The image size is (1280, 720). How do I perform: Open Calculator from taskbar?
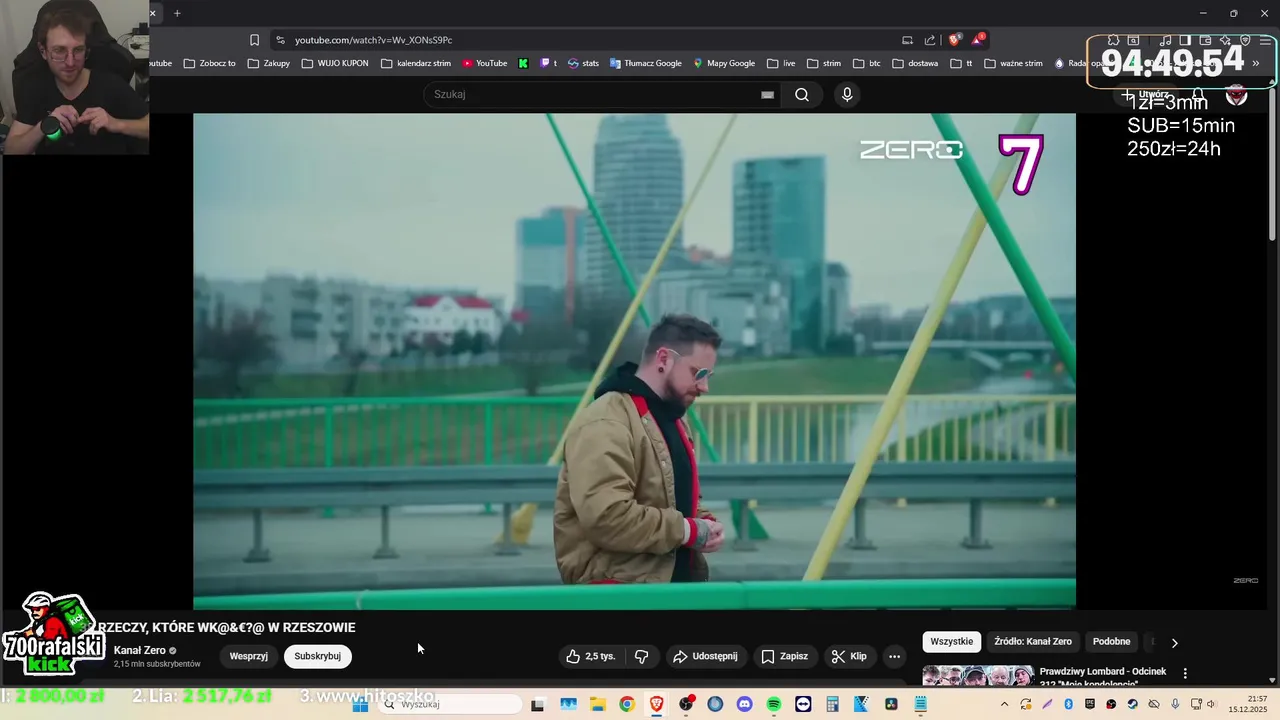pyautogui.click(x=832, y=704)
